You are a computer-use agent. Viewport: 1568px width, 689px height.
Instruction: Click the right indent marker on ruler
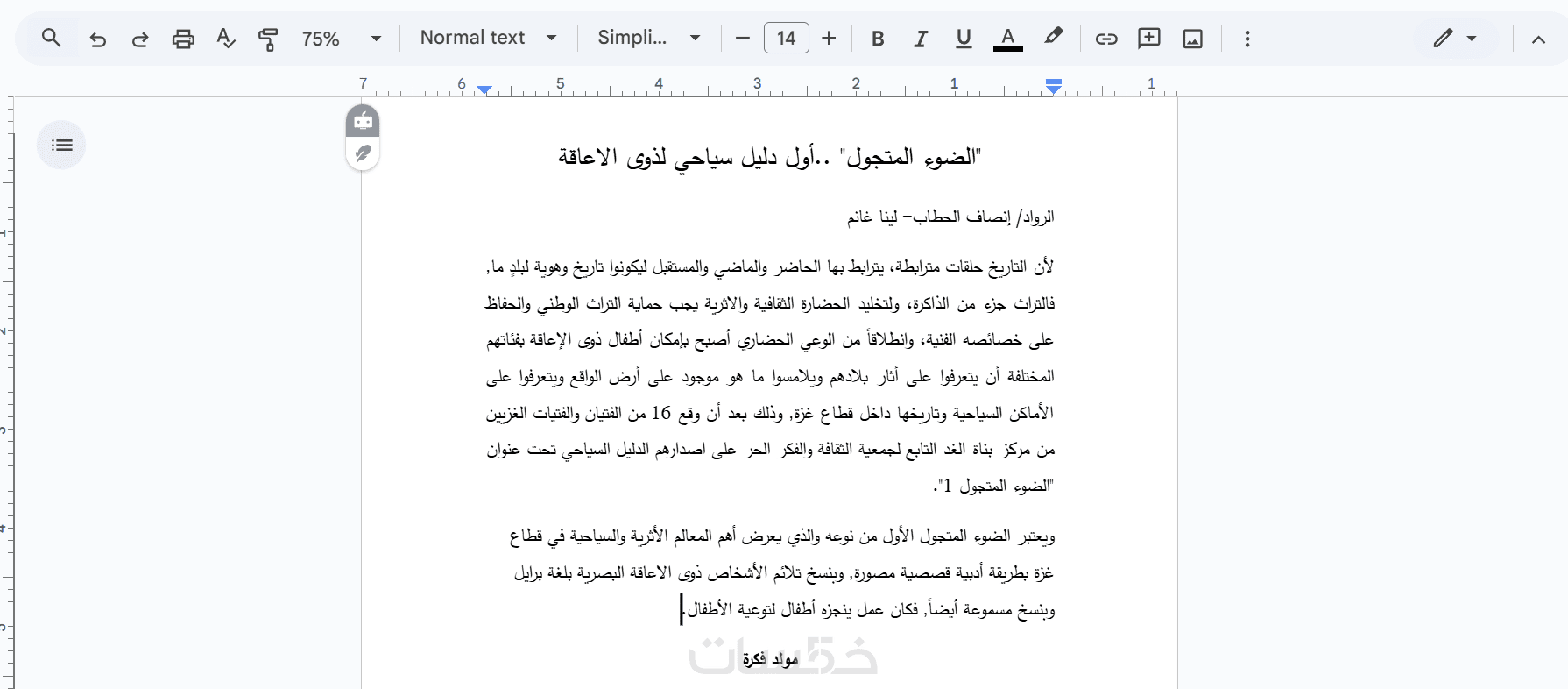[1054, 86]
